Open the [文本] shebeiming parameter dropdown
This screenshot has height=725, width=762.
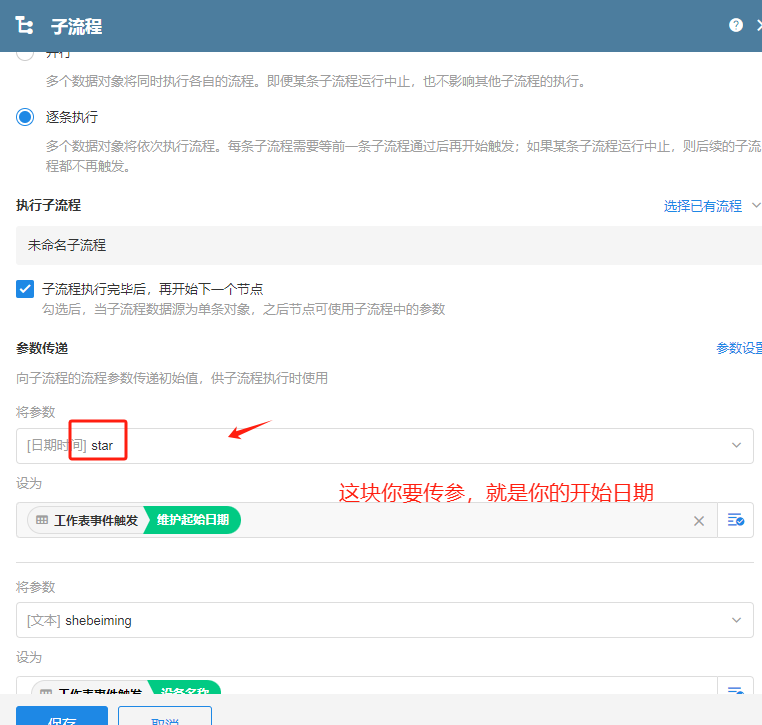coord(385,620)
